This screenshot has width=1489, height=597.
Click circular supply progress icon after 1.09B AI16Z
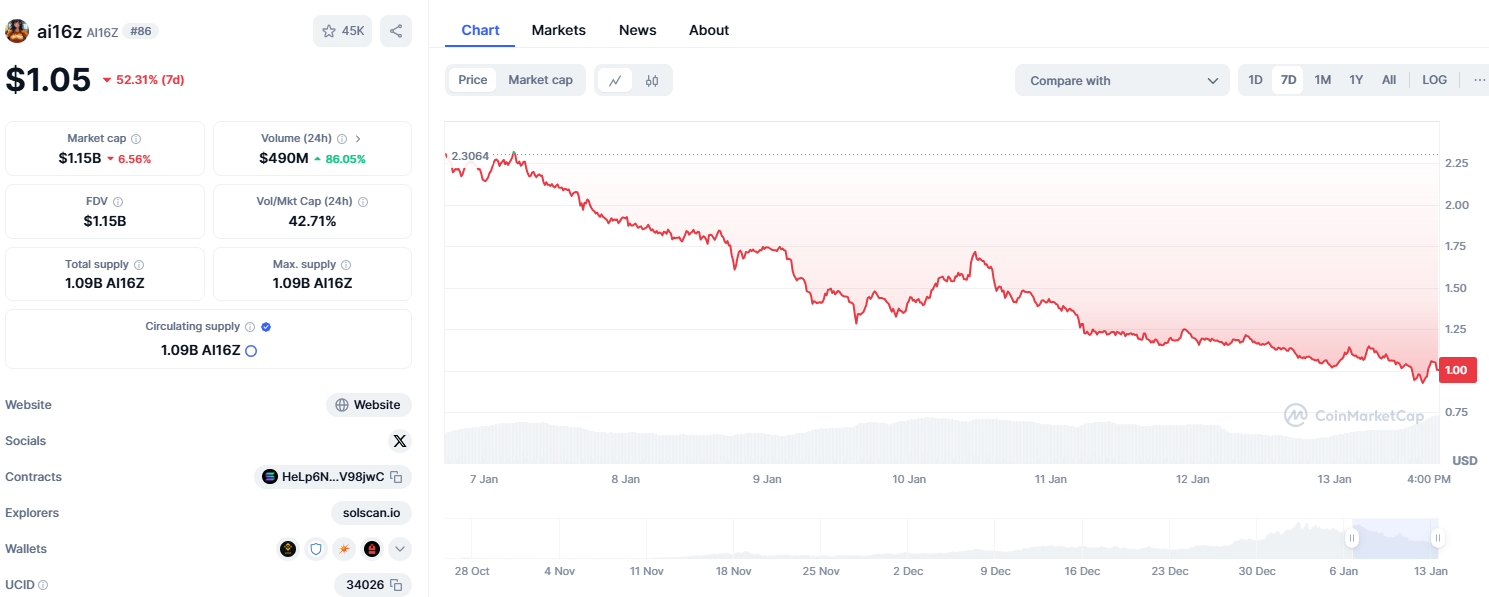(x=251, y=351)
